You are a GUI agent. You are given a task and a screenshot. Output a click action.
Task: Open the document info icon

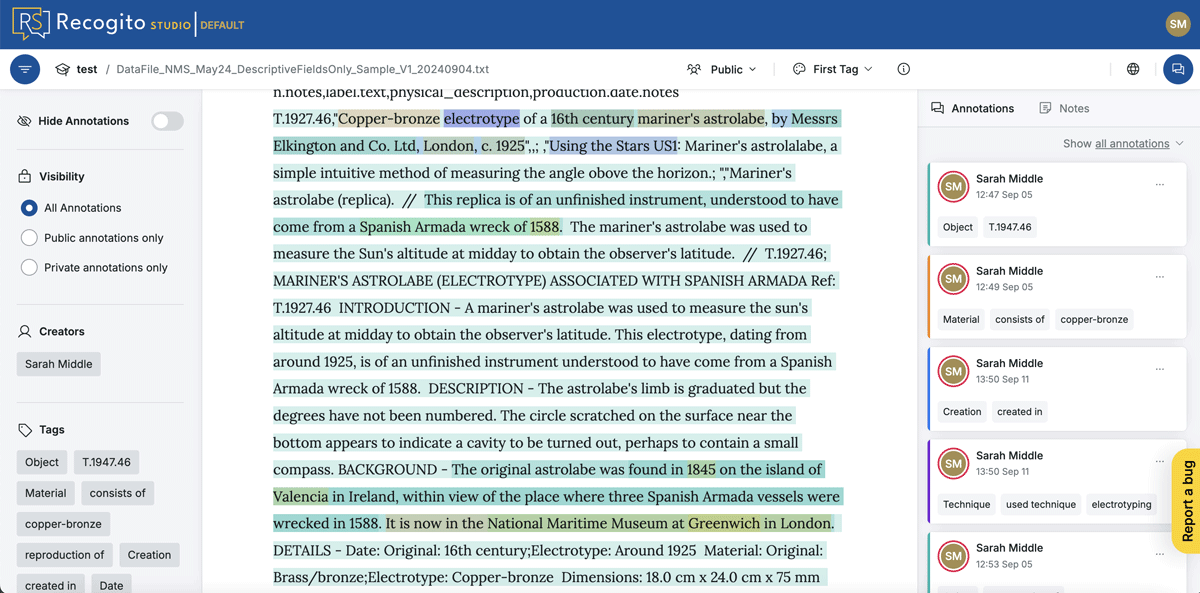point(903,69)
